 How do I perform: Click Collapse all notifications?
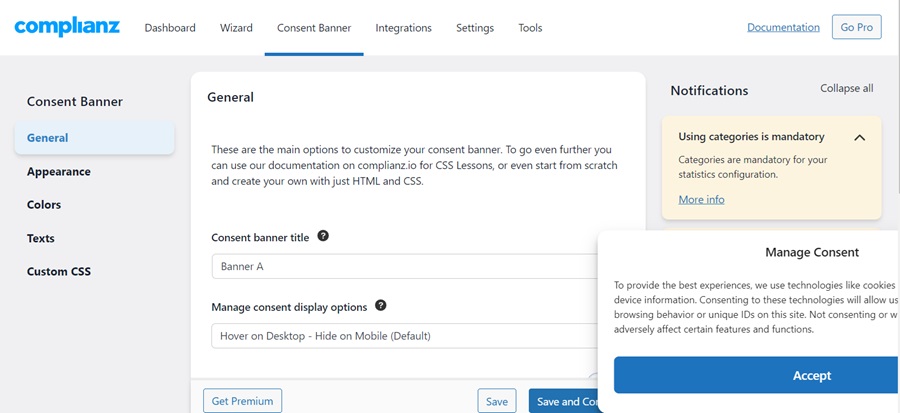[847, 88]
